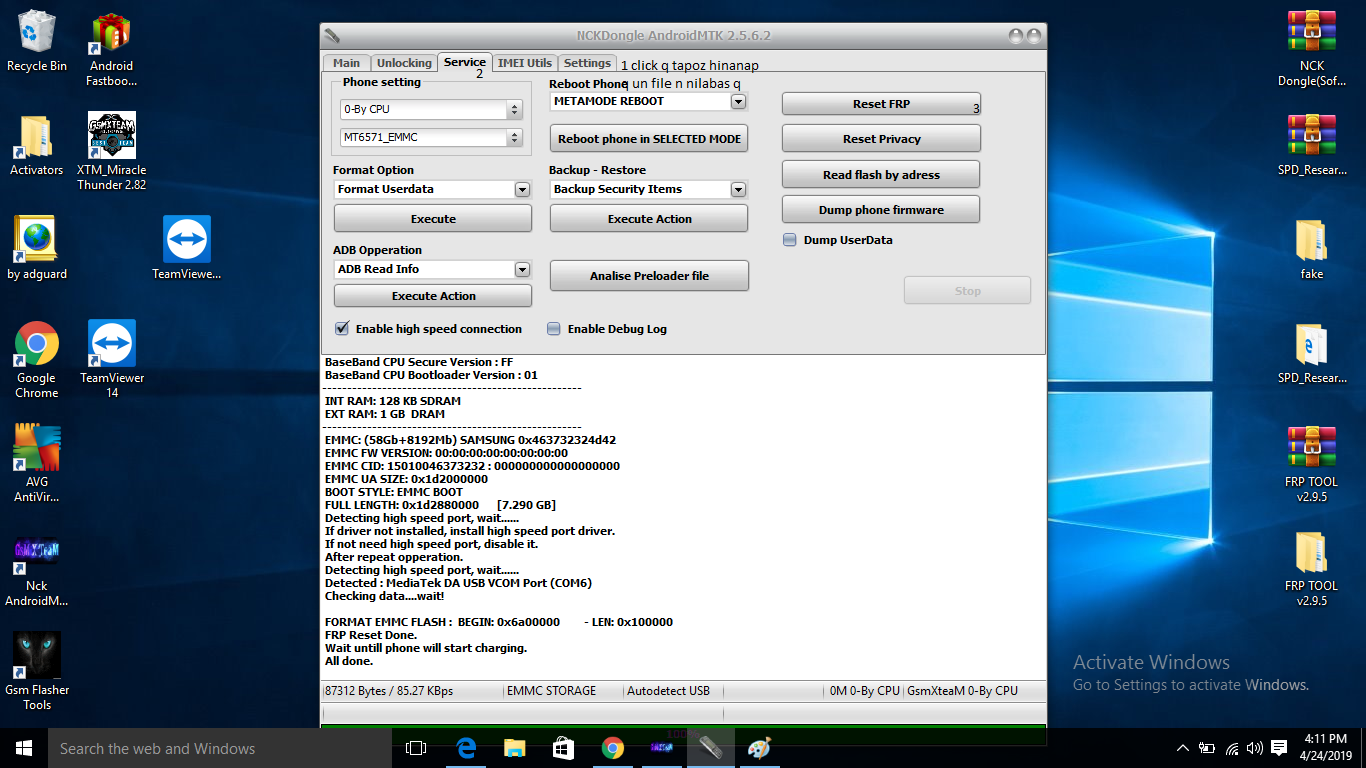1366x768 pixels.
Task: Open File Explorer from the taskbar
Action: point(514,748)
